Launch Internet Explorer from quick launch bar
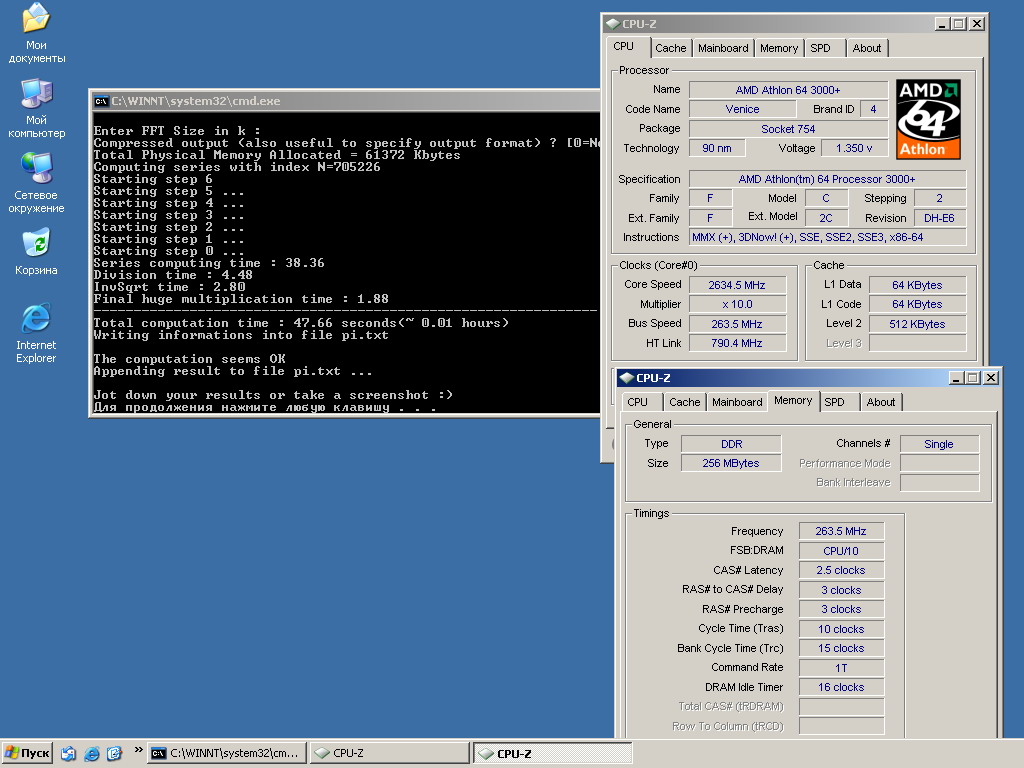 pos(91,753)
